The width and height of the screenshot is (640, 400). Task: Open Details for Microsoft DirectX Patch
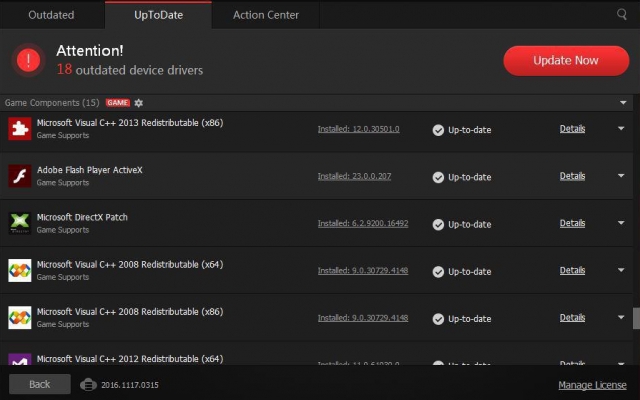pyautogui.click(x=572, y=223)
